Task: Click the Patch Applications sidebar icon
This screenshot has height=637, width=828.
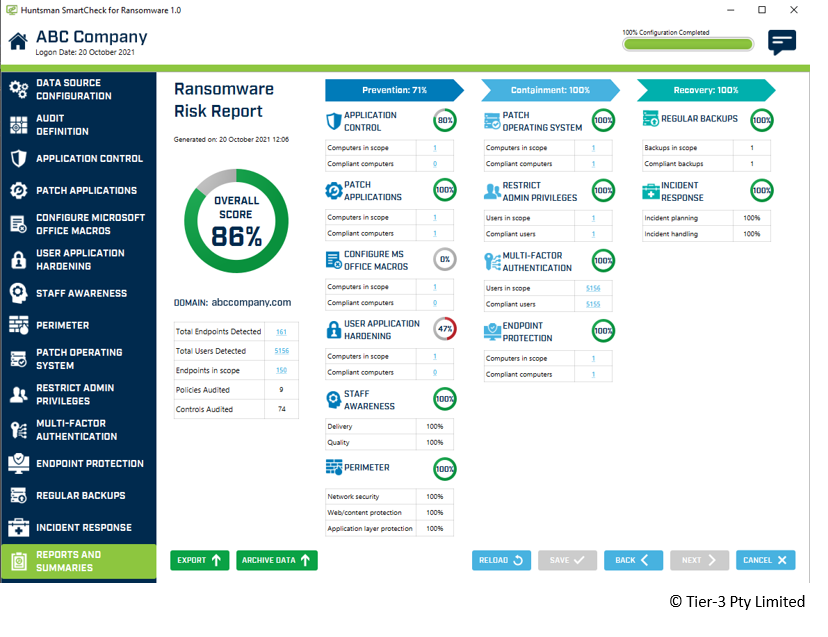Action: point(18,190)
